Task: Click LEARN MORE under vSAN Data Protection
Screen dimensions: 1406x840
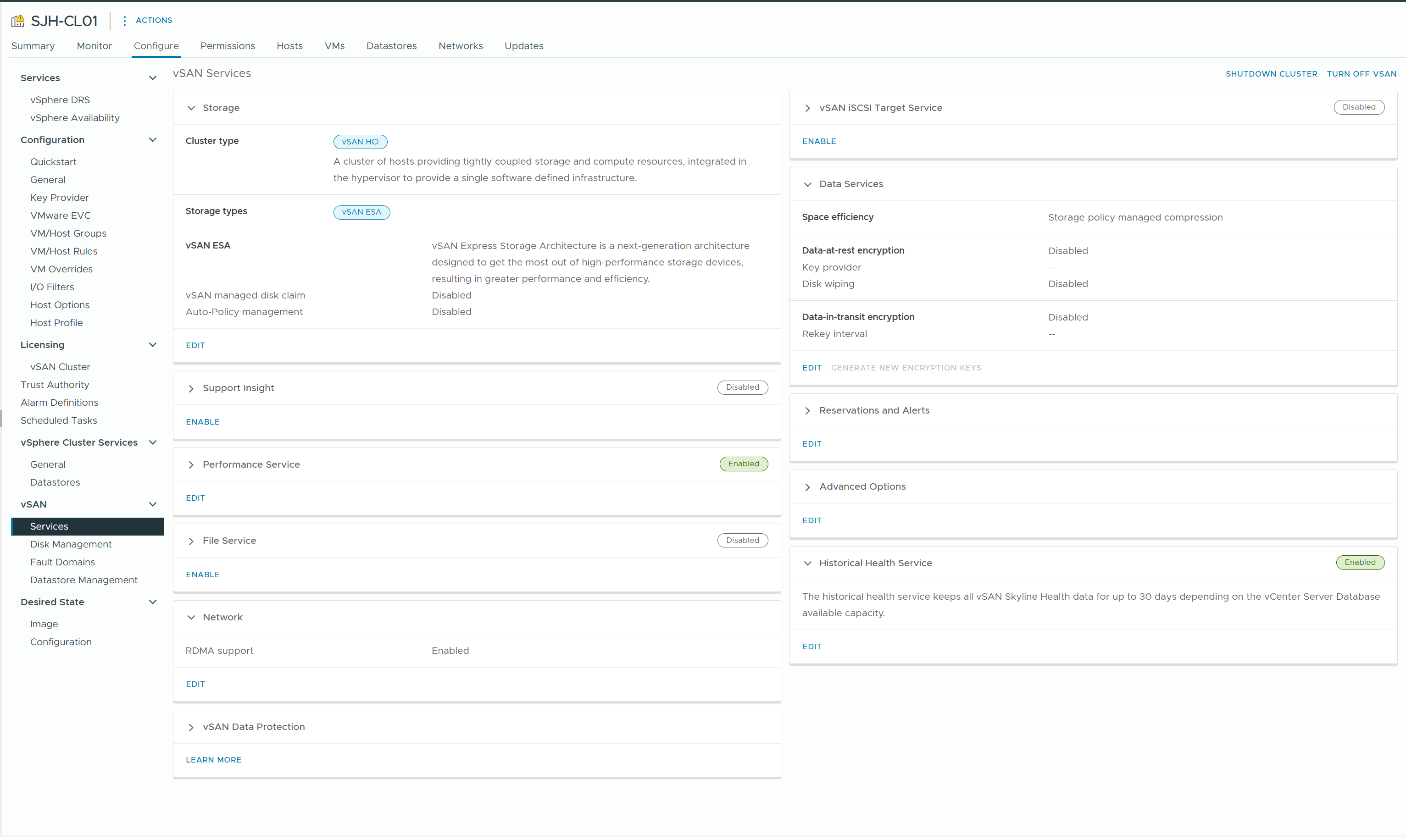Action: click(213, 759)
